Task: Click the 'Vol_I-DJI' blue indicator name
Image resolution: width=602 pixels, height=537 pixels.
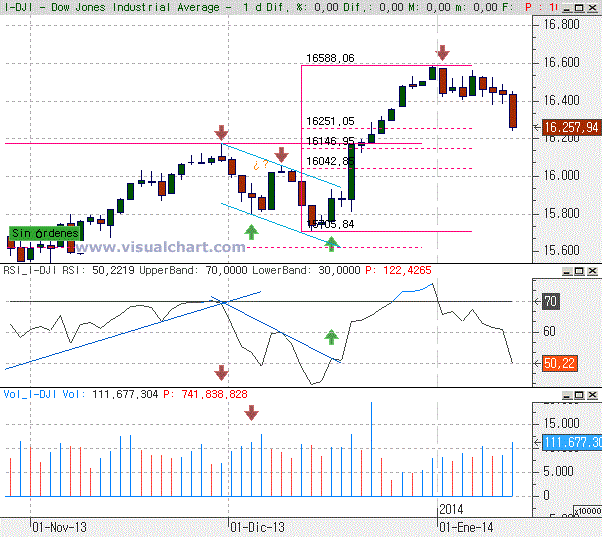Action: 31,394
